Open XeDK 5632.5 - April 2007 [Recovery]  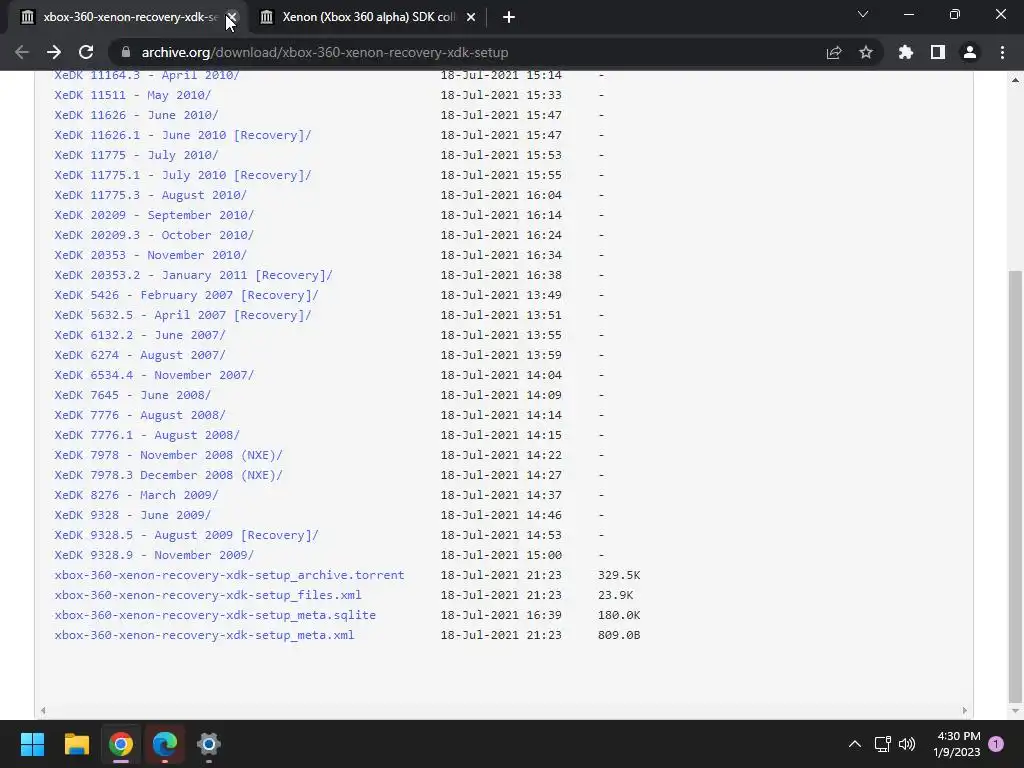[183, 315]
